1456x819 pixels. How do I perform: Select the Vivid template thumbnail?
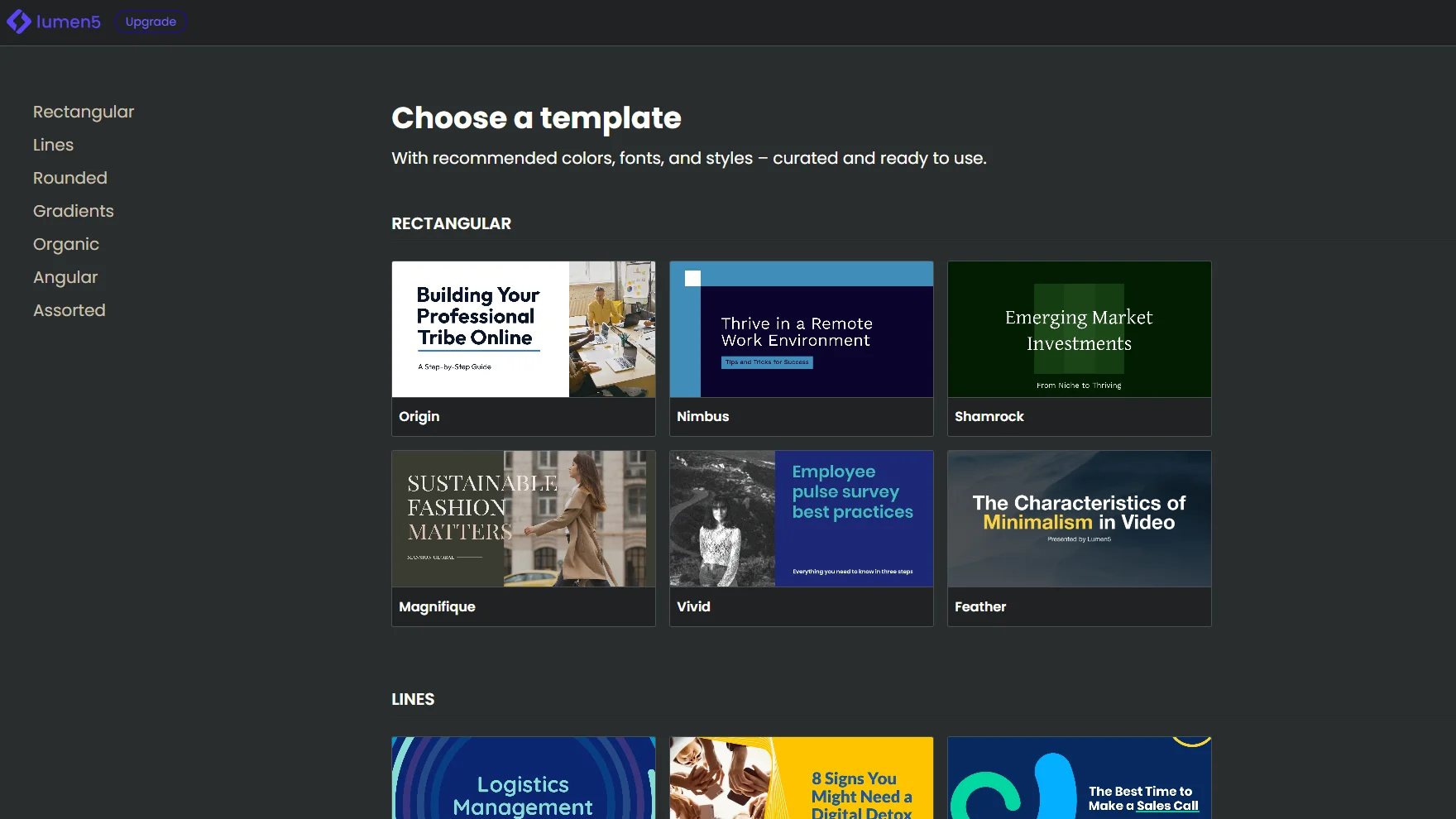point(802,519)
